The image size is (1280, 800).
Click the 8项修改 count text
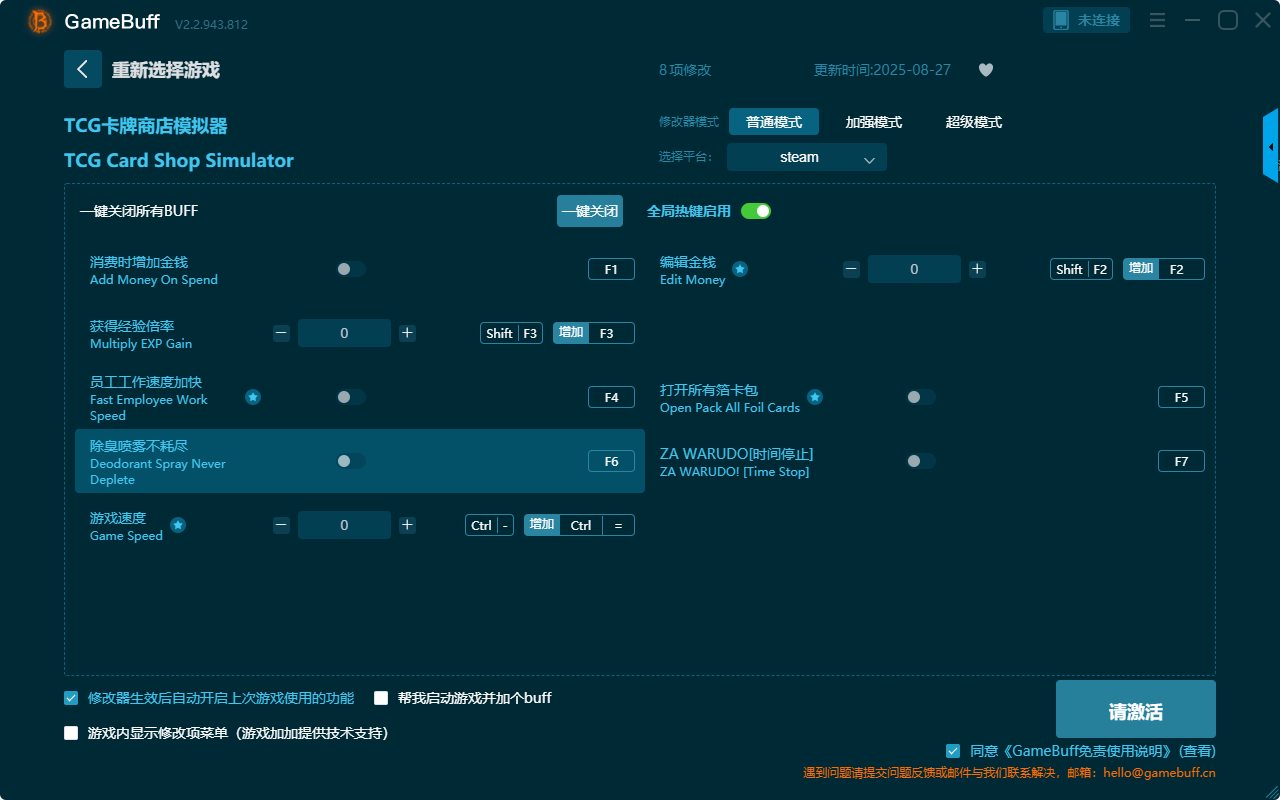click(685, 70)
